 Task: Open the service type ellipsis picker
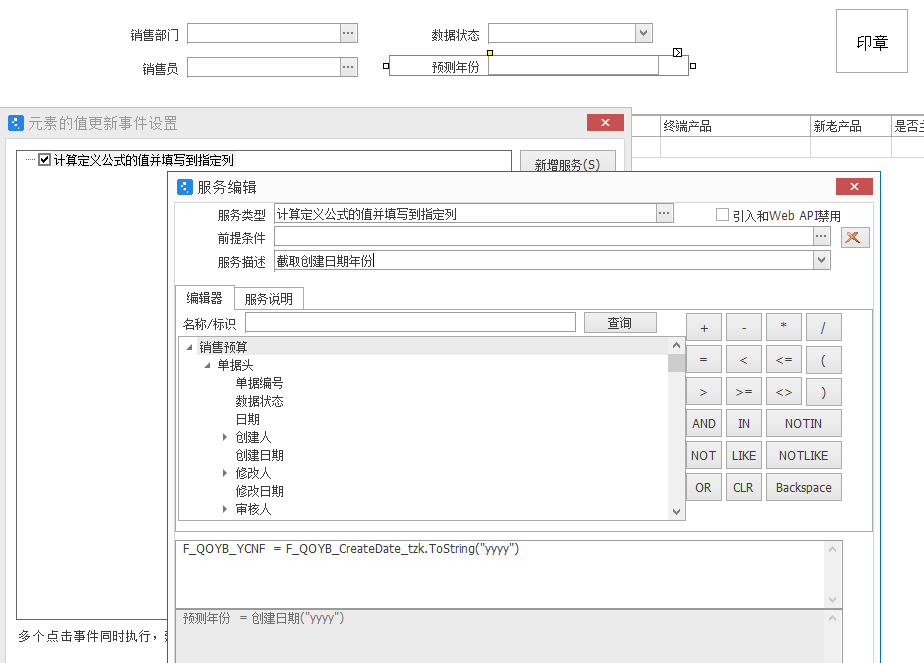pos(665,213)
